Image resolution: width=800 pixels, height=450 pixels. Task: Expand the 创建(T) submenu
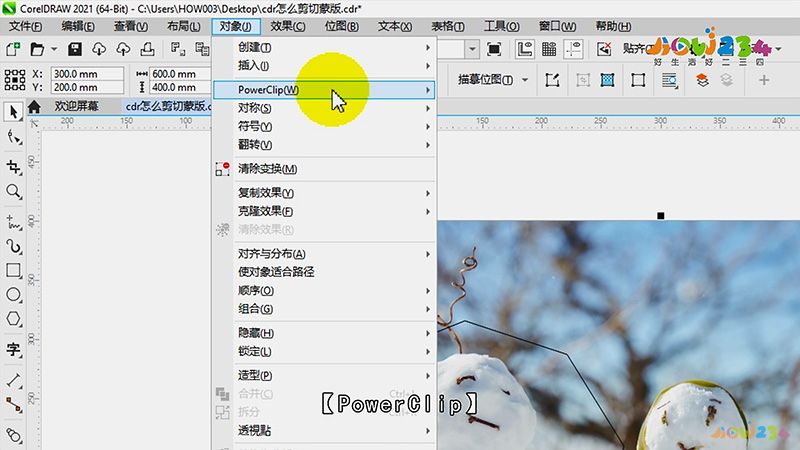coord(324,47)
